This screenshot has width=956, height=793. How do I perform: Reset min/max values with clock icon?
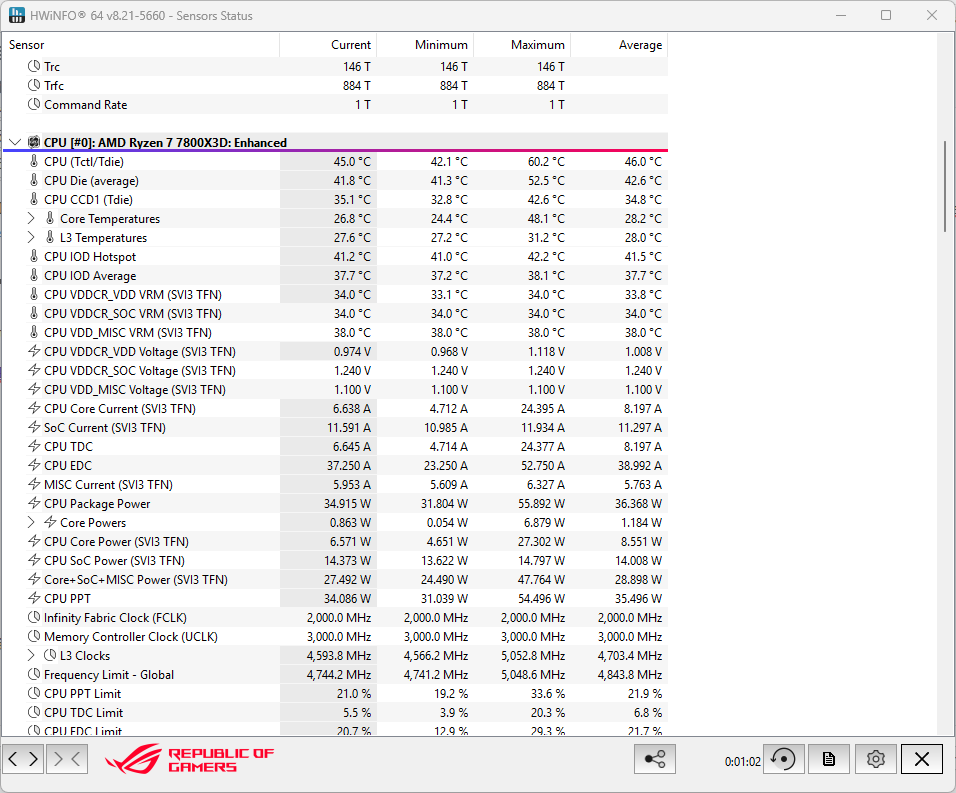(783, 759)
